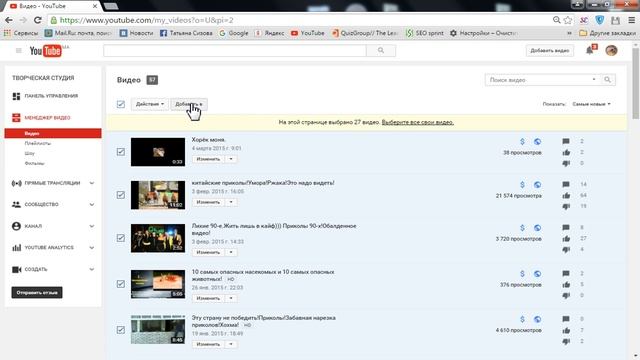The height and width of the screenshot is (360, 640).
Task: Click monetization dollar icon for Хорёк моня
Action: coord(522,141)
